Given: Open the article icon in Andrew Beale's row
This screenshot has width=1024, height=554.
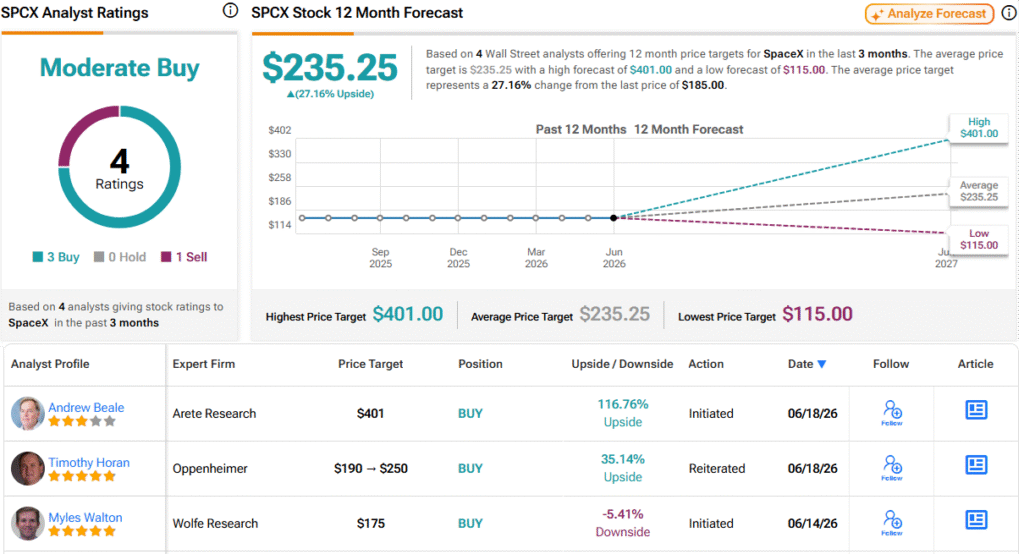Looking at the screenshot, I should tap(976, 410).
